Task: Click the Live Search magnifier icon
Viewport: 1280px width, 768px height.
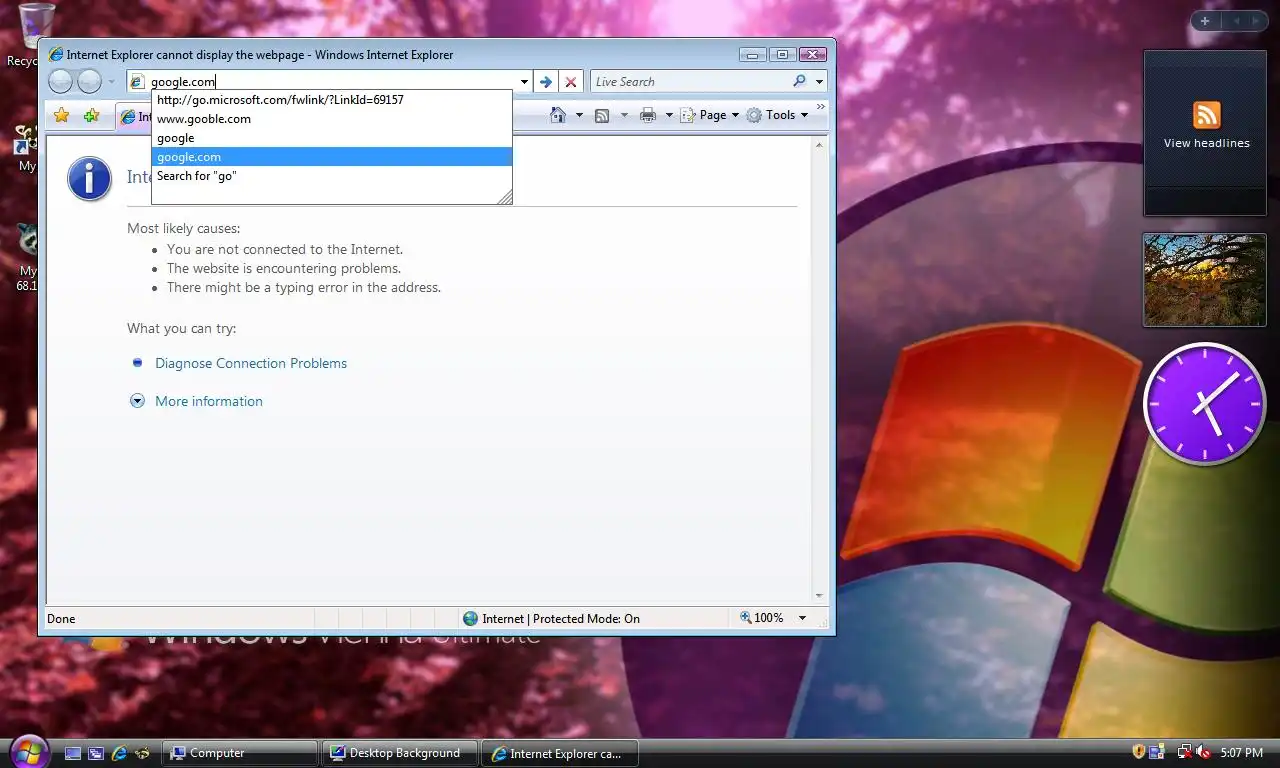Action: [x=799, y=81]
